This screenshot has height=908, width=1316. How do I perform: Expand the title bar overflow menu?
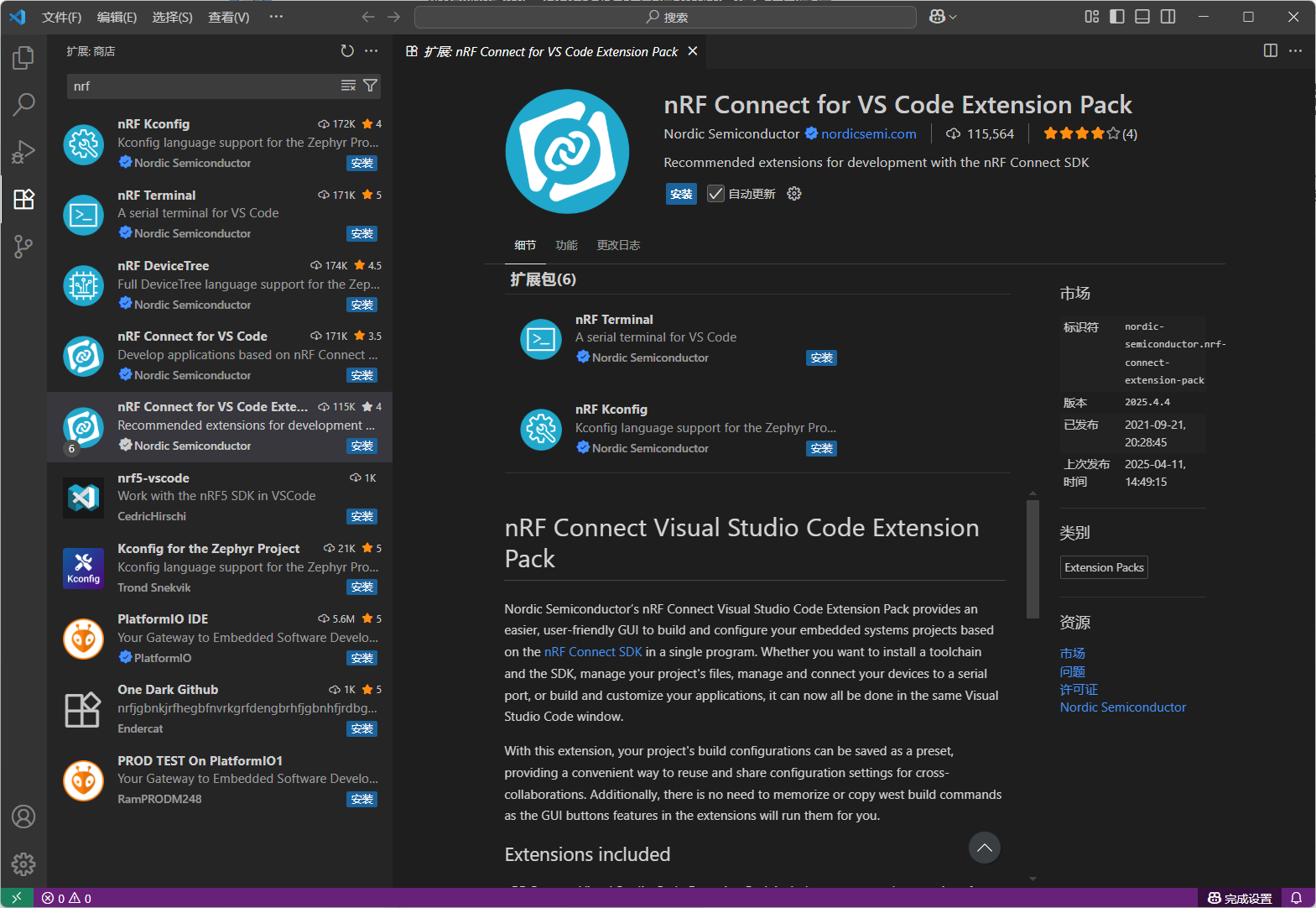point(276,17)
